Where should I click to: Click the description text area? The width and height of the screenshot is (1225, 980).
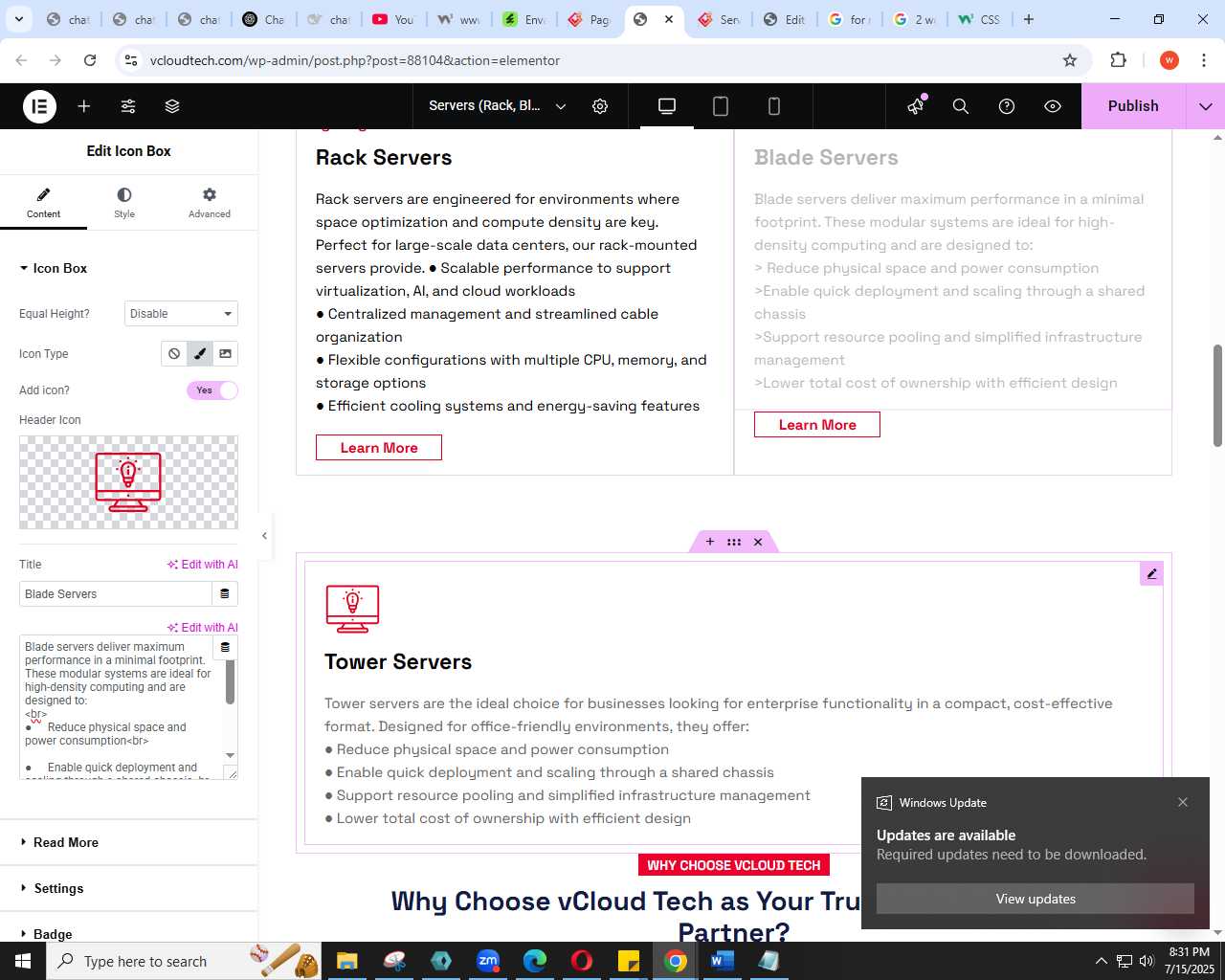[x=122, y=708]
